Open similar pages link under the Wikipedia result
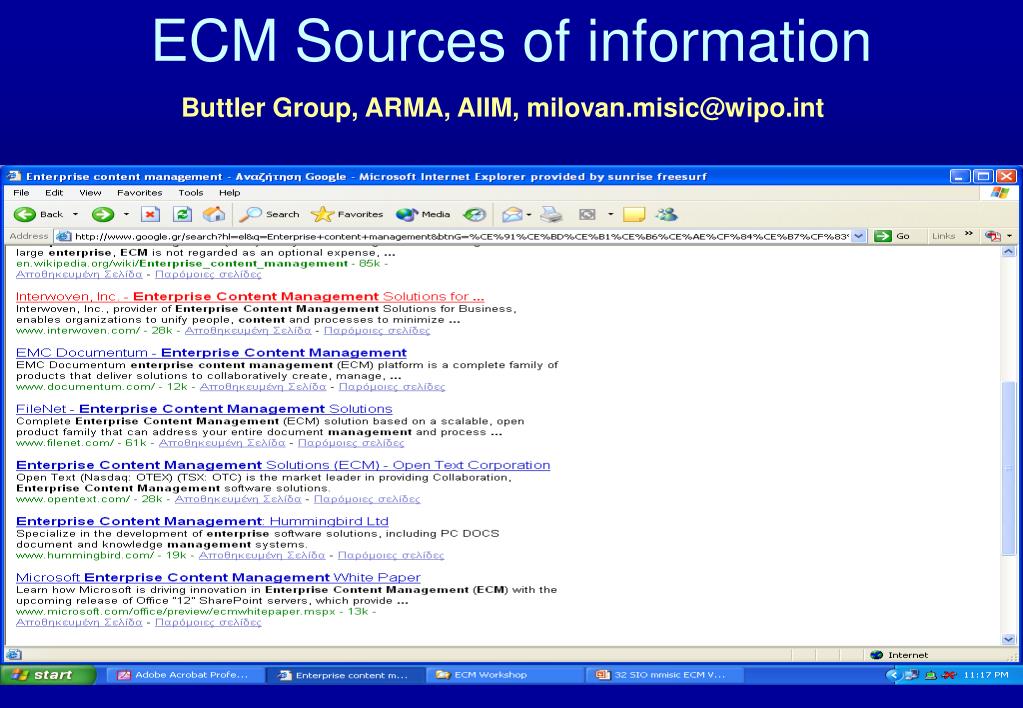This screenshot has width=1023, height=708. [x=208, y=274]
